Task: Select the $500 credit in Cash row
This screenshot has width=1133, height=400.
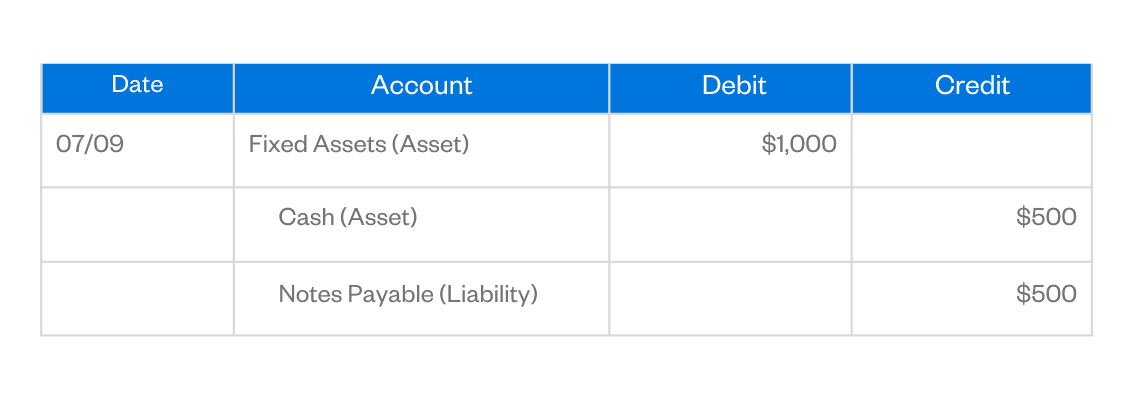Action: (1046, 217)
